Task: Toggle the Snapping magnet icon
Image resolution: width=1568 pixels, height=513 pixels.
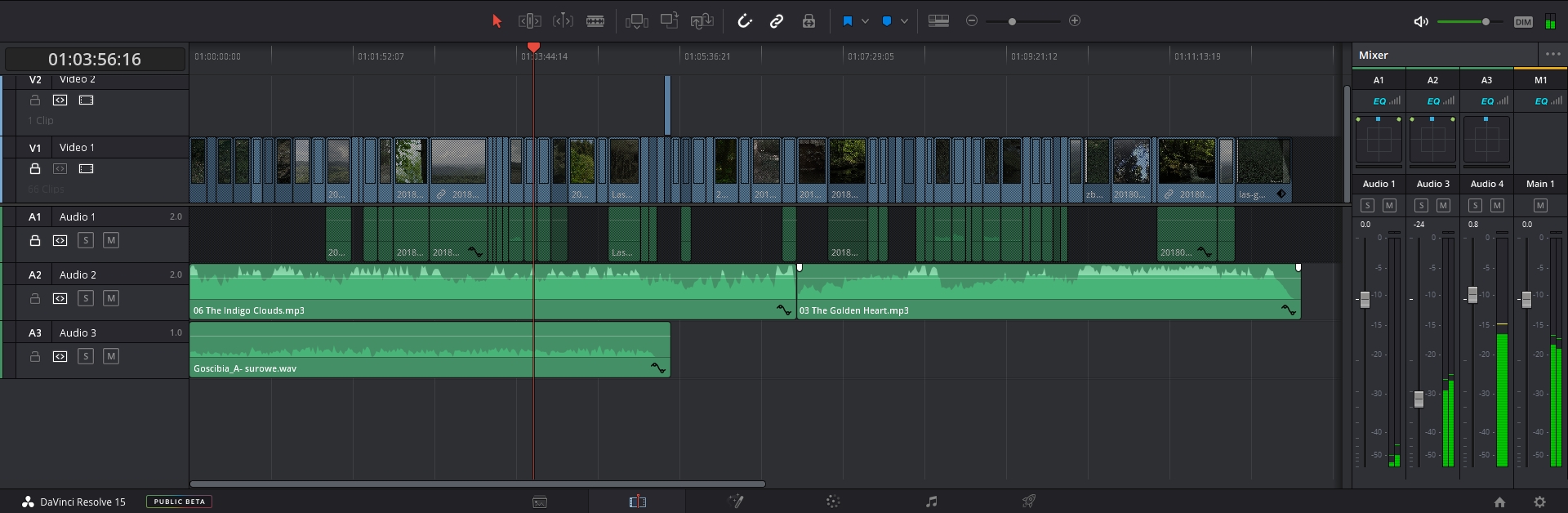Action: point(744,21)
